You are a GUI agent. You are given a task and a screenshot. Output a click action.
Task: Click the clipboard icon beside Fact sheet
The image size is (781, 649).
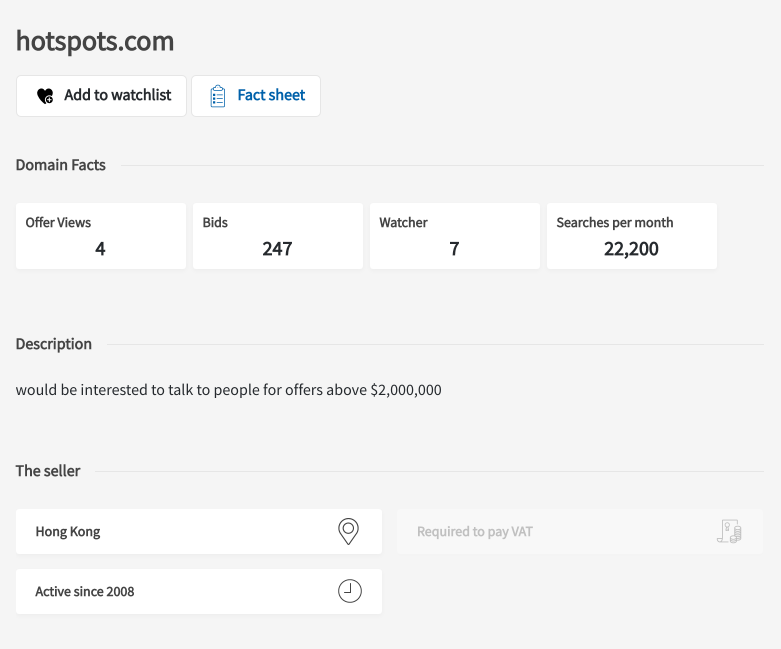point(217,96)
